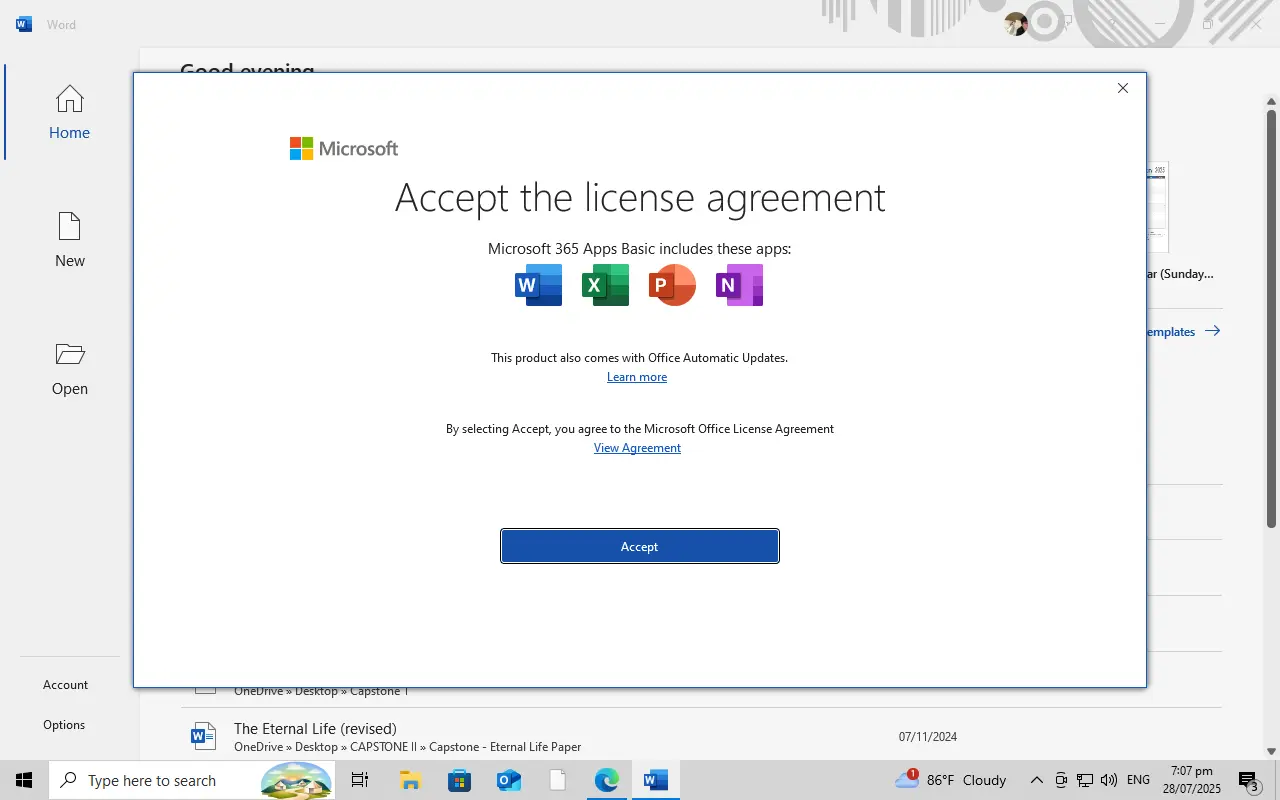Go to the Home tab in Word sidebar
Screen dimensions: 1280x800
pos(69,112)
